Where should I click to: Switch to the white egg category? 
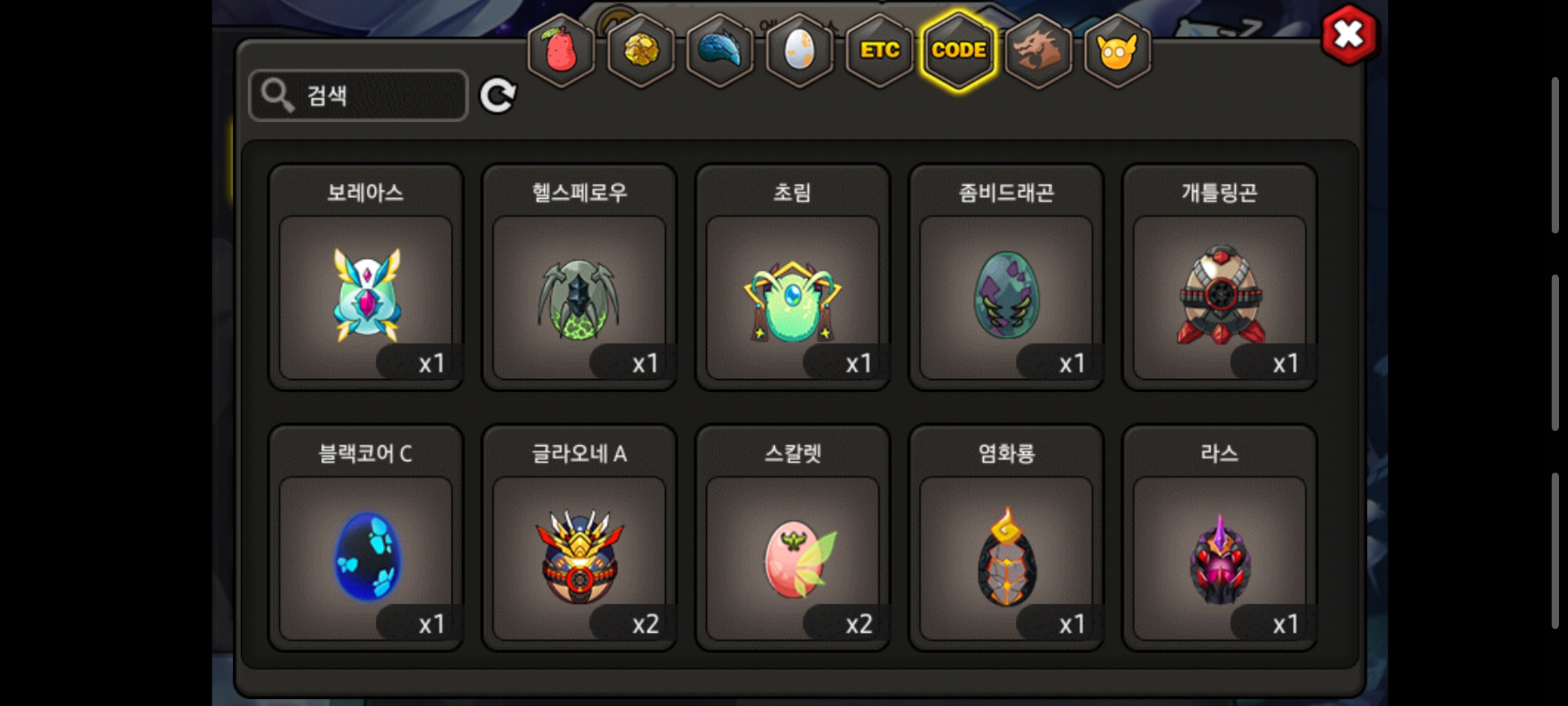click(800, 50)
